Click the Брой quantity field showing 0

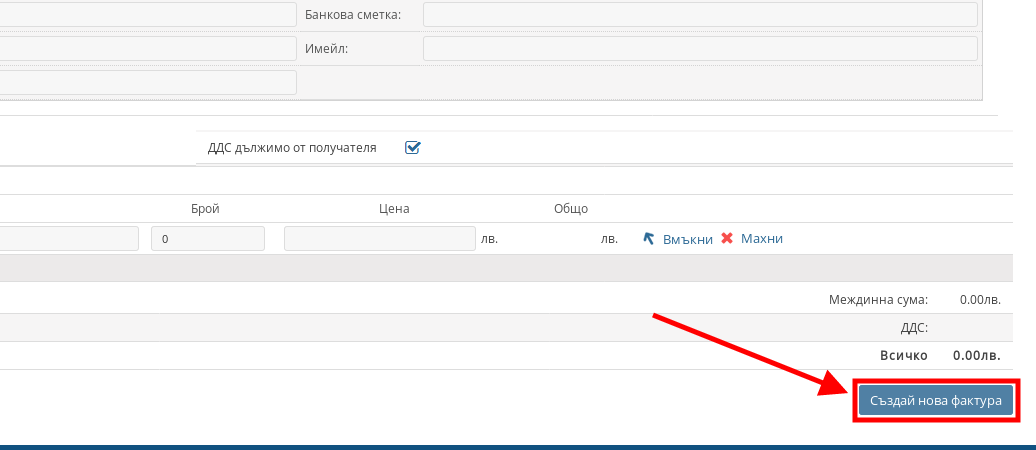click(x=207, y=239)
